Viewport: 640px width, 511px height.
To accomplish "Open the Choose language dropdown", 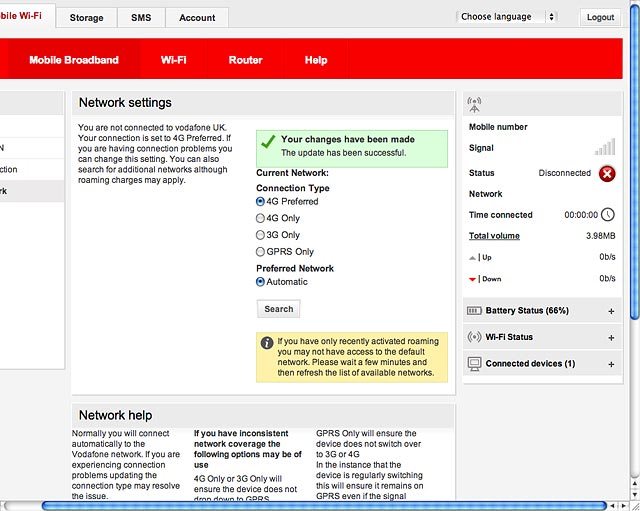I will [507, 17].
